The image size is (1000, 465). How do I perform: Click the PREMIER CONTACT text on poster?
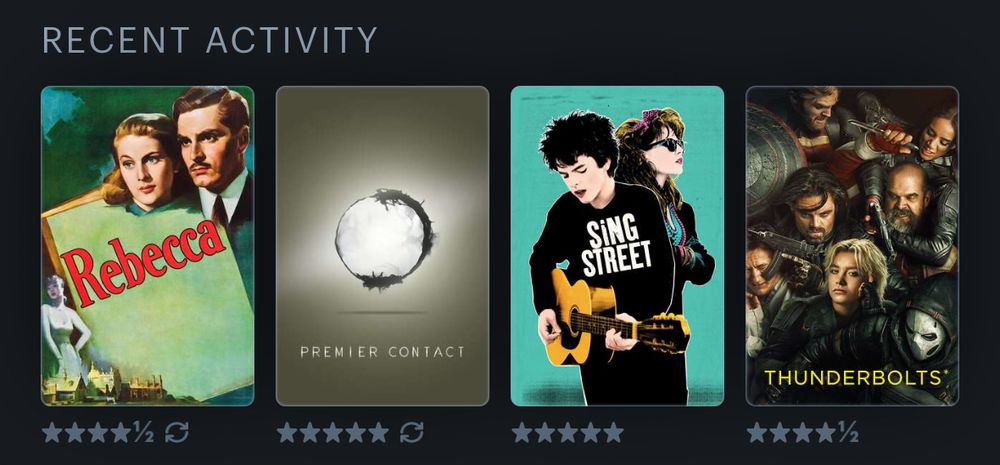click(383, 351)
